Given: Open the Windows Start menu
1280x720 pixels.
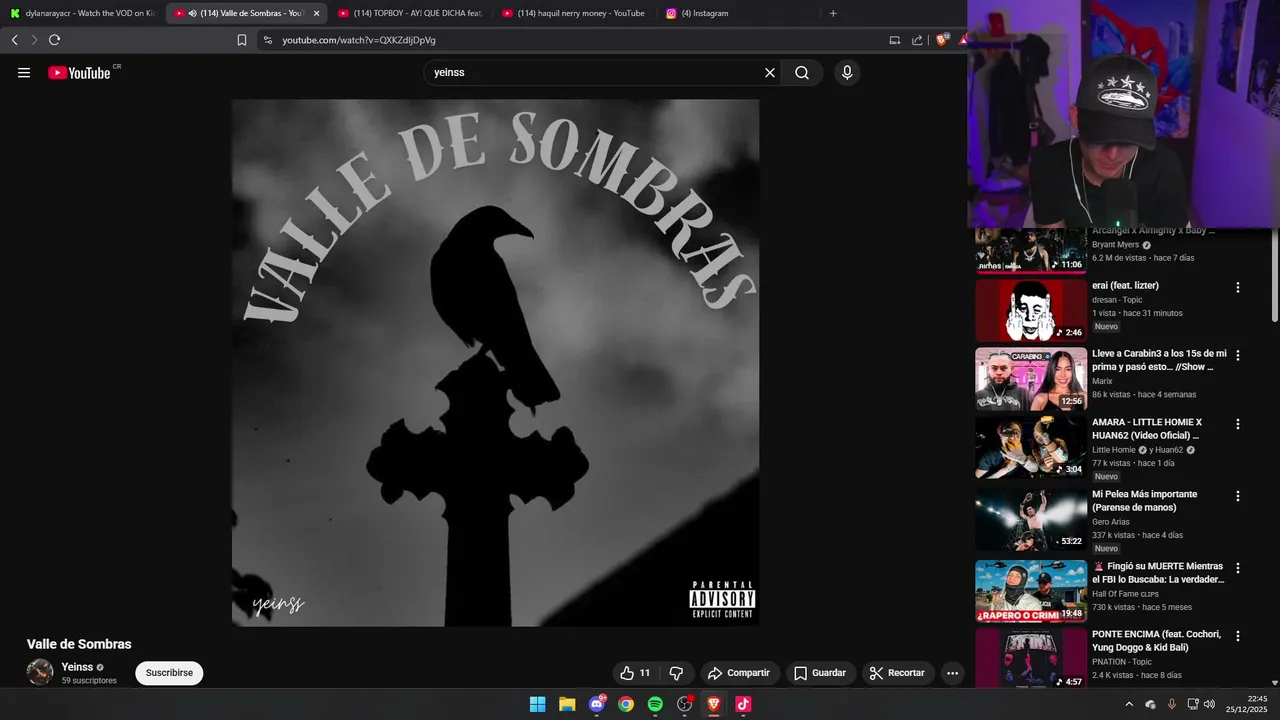Looking at the screenshot, I should coord(537,704).
